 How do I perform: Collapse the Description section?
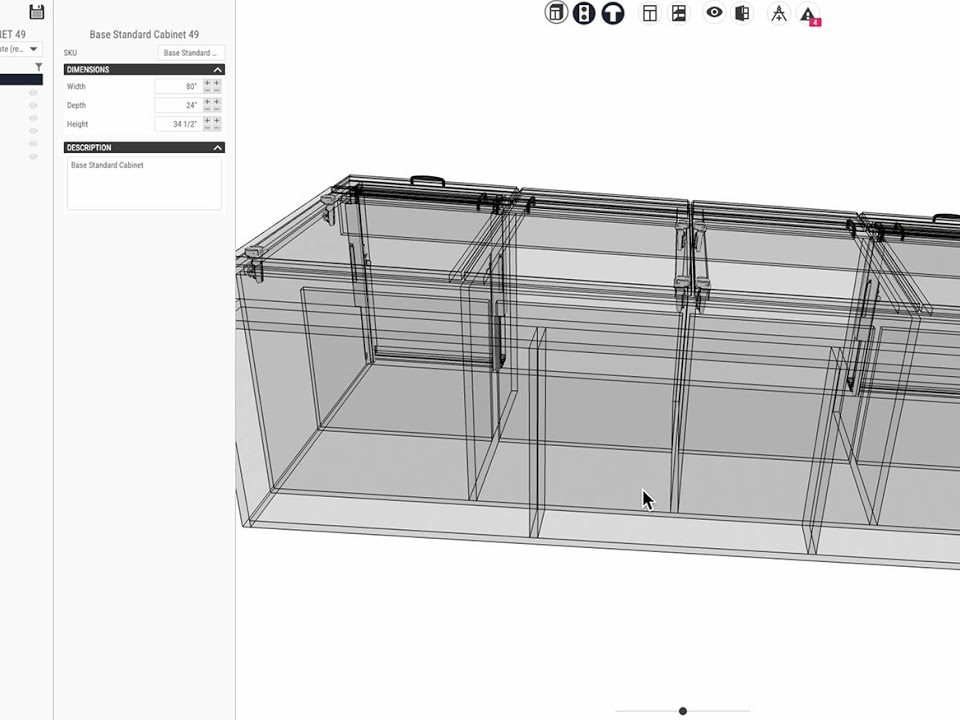pyautogui.click(x=217, y=148)
